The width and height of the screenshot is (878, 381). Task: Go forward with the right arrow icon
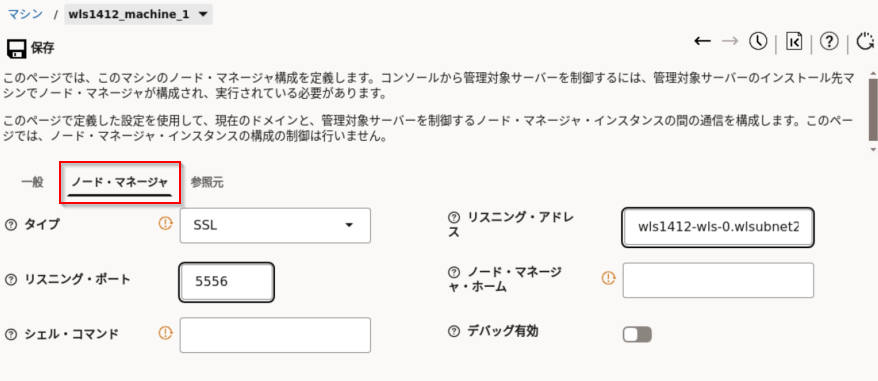pos(730,41)
